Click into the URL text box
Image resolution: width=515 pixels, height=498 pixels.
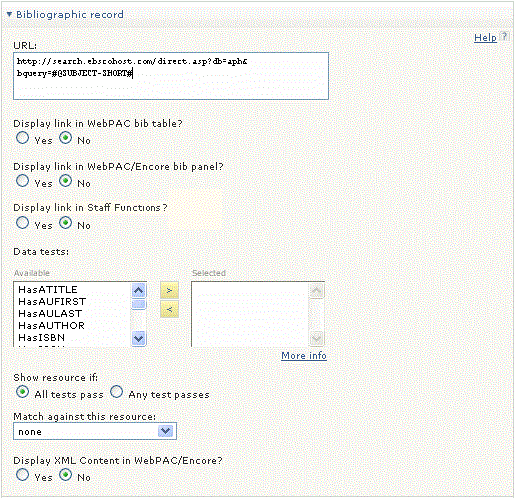tap(171, 76)
